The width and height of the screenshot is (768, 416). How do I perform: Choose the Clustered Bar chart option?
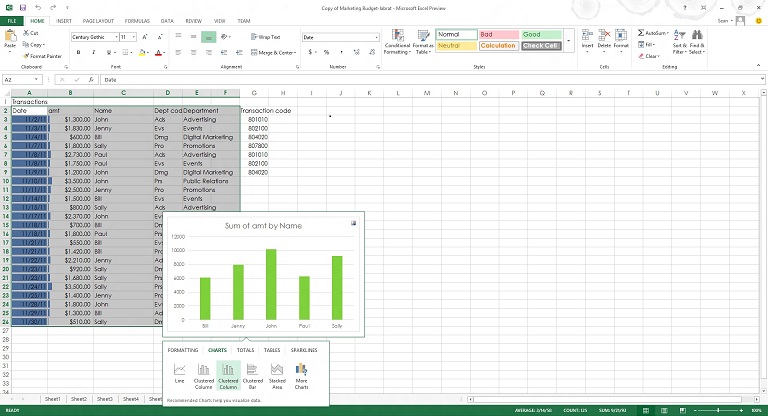(253, 376)
